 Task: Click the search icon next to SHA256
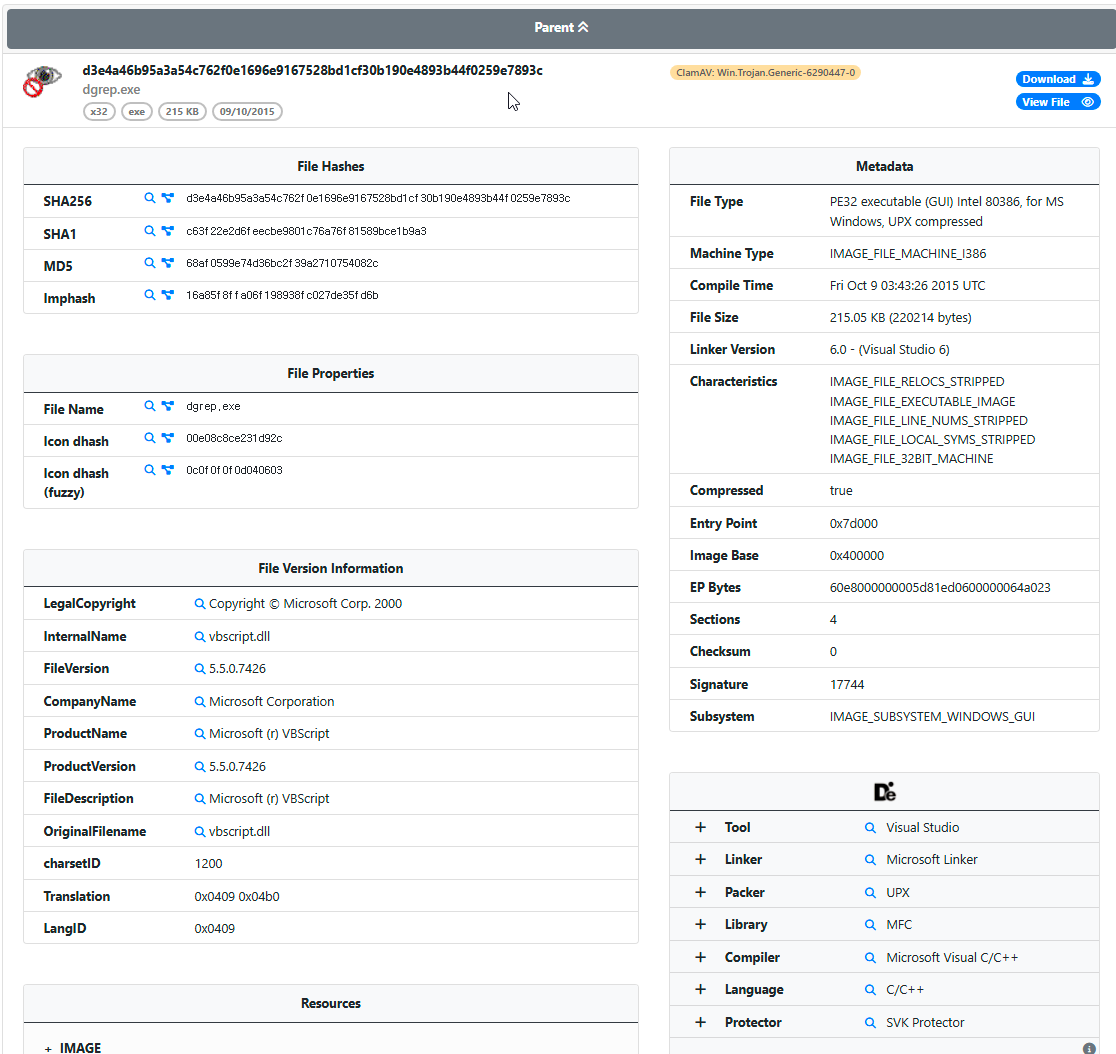click(150, 199)
